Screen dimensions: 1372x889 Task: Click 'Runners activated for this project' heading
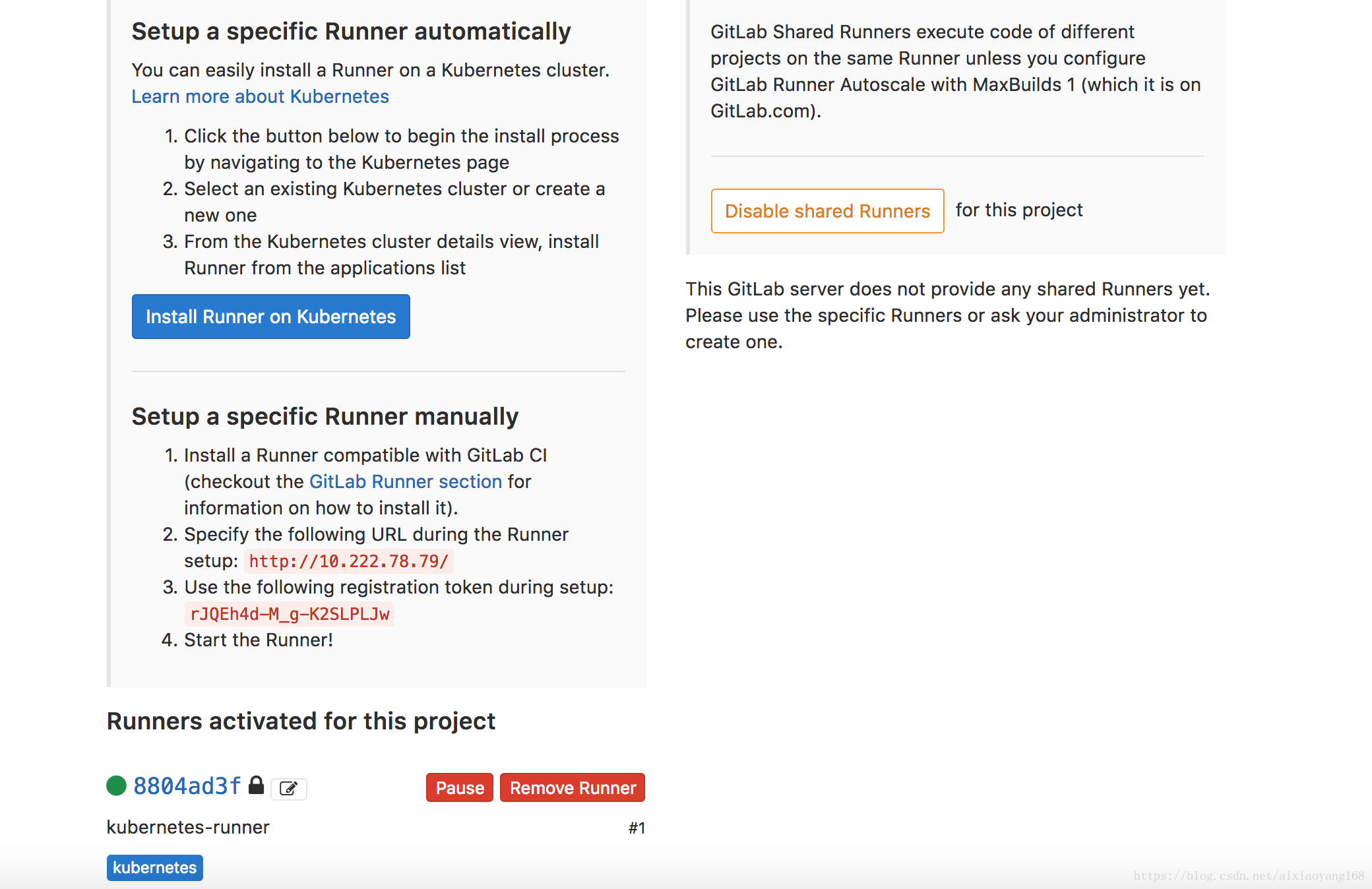[x=301, y=721]
